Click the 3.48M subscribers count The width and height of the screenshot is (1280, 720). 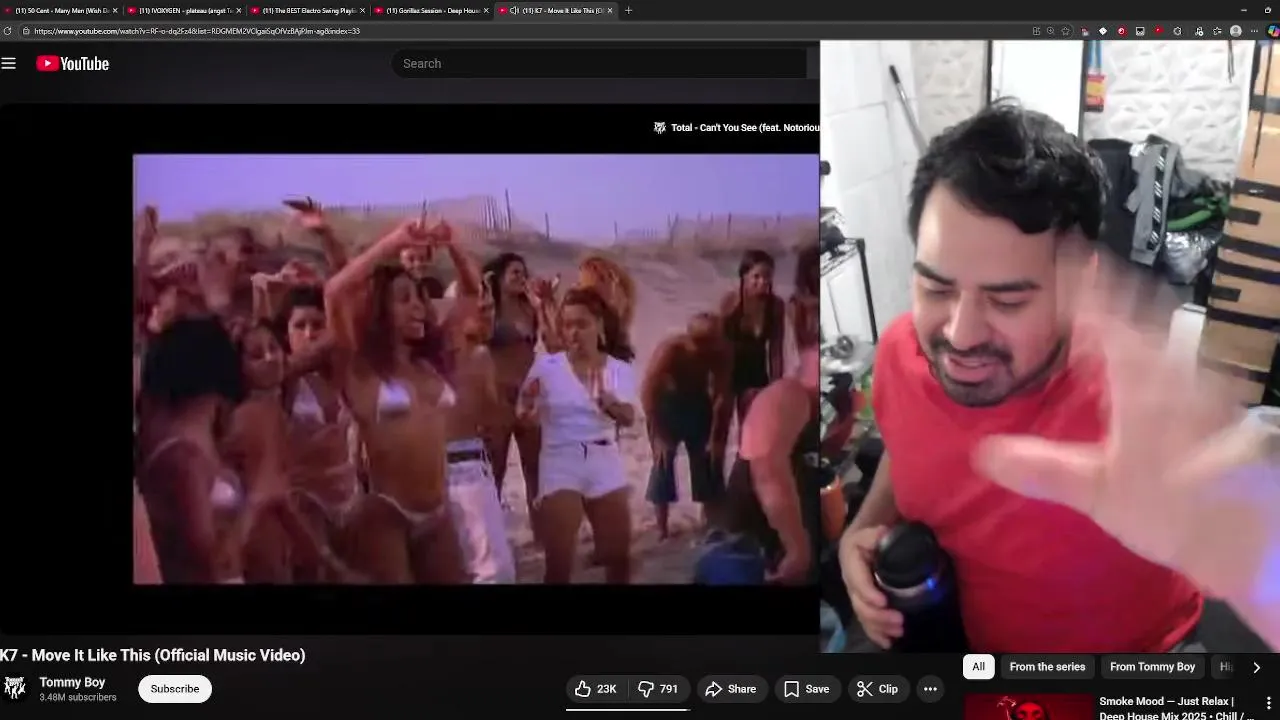78,697
